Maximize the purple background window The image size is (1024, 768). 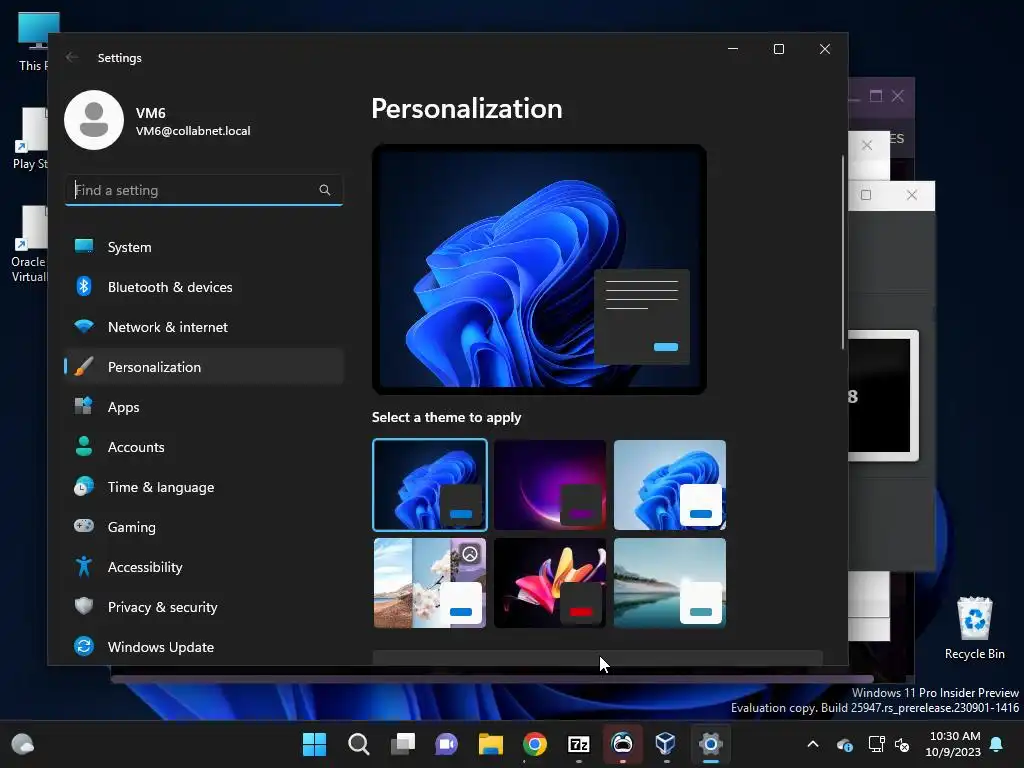pos(876,96)
